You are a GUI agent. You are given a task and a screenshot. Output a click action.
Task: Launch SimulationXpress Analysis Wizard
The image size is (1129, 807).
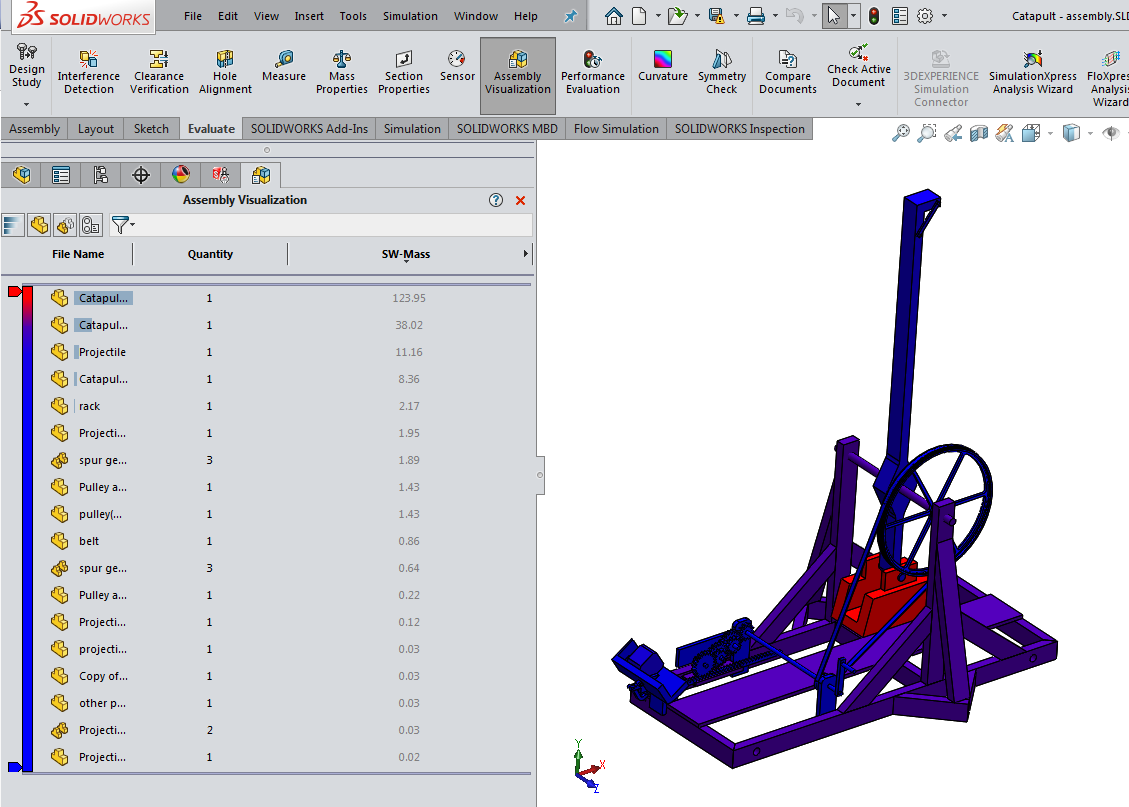[x=1033, y=73]
